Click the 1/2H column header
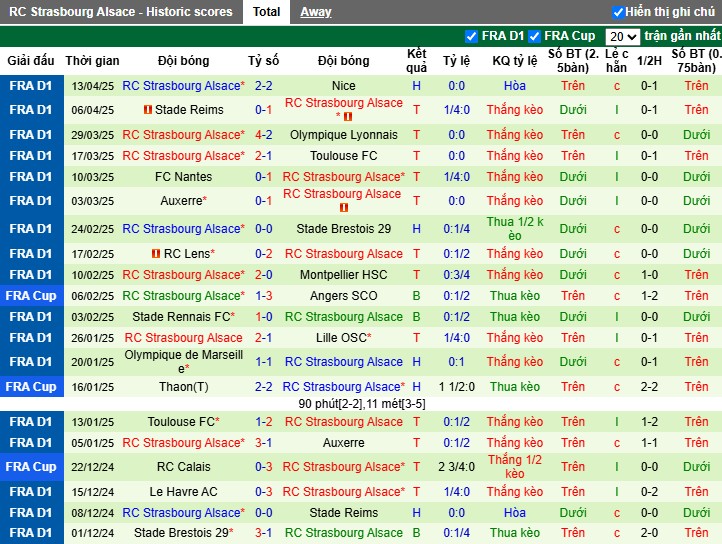 (x=649, y=60)
